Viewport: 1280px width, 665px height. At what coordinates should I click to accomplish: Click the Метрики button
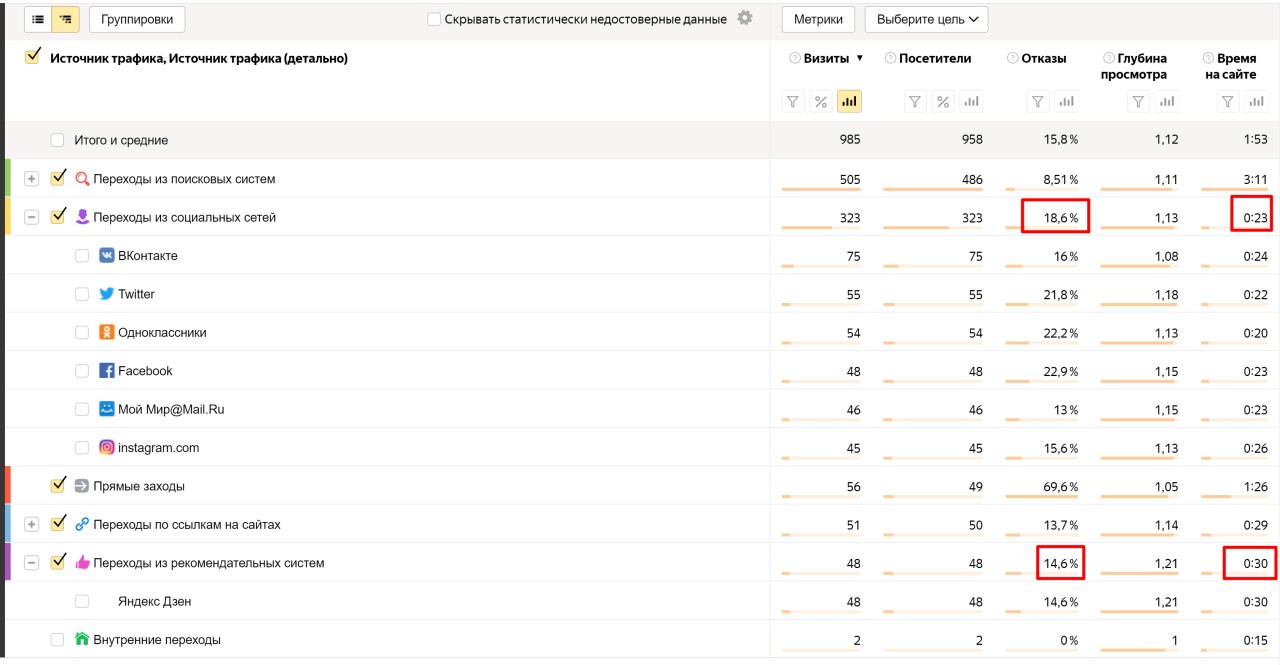click(x=818, y=19)
